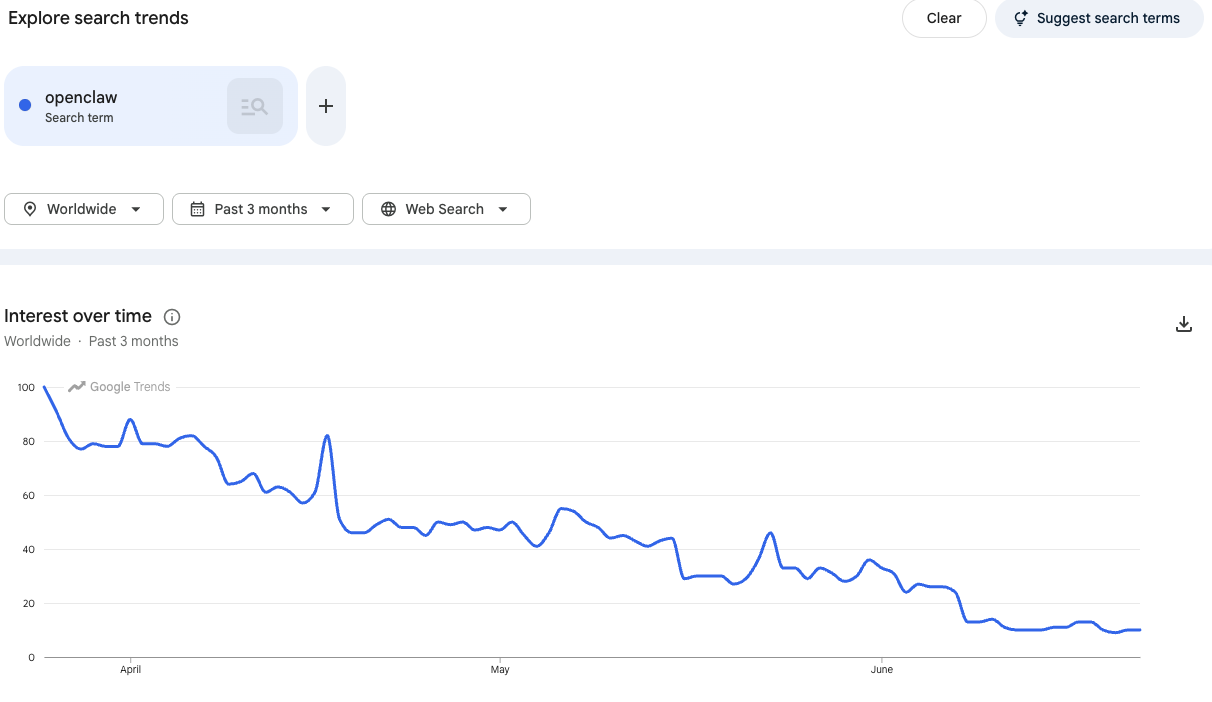Click the 'Worldwide · Past 3 months' subtitle
Viewport: 1212px width, 702px height.
91,341
